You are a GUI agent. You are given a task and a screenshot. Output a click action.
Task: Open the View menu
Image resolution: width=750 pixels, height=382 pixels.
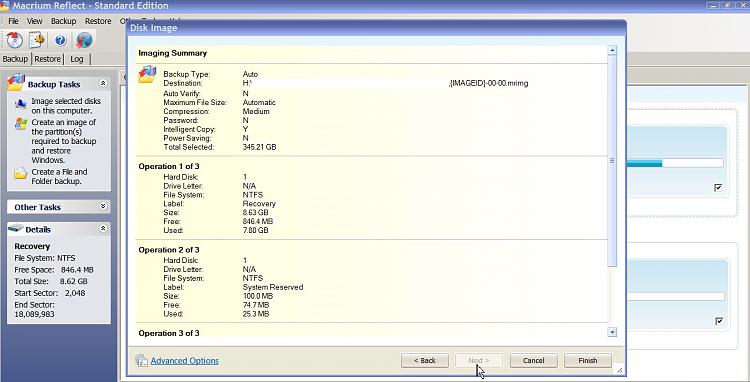point(34,21)
